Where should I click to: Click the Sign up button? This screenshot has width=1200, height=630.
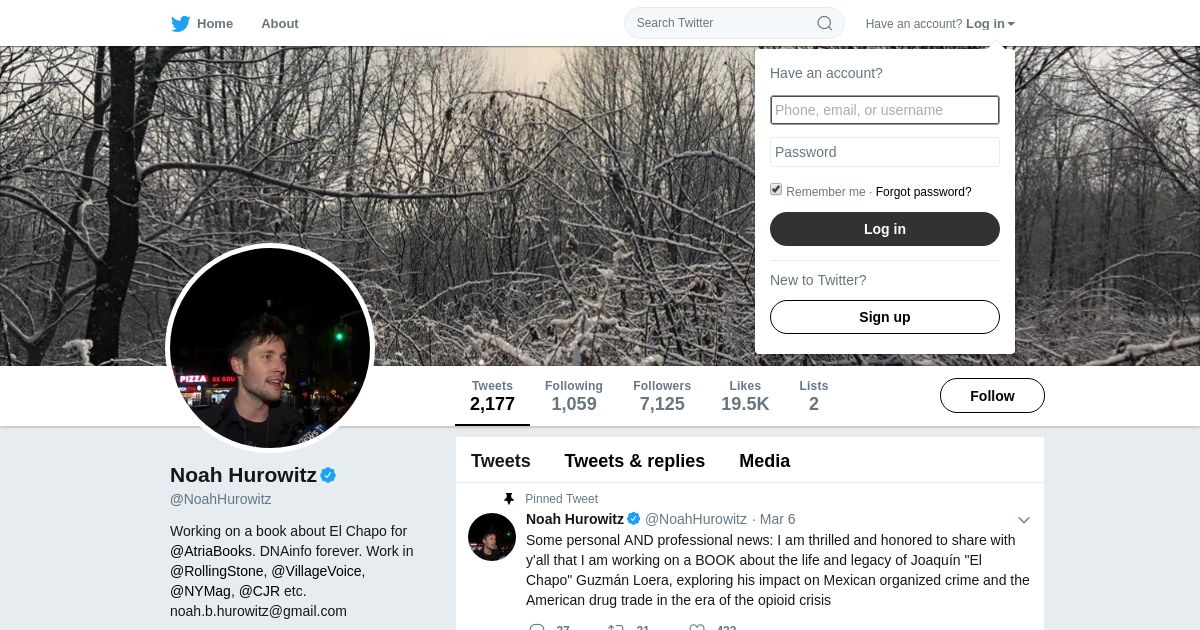point(884,317)
